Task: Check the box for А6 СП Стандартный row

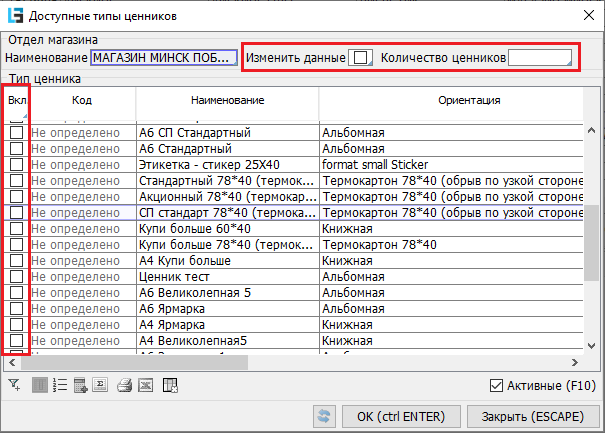Action: (x=17, y=132)
